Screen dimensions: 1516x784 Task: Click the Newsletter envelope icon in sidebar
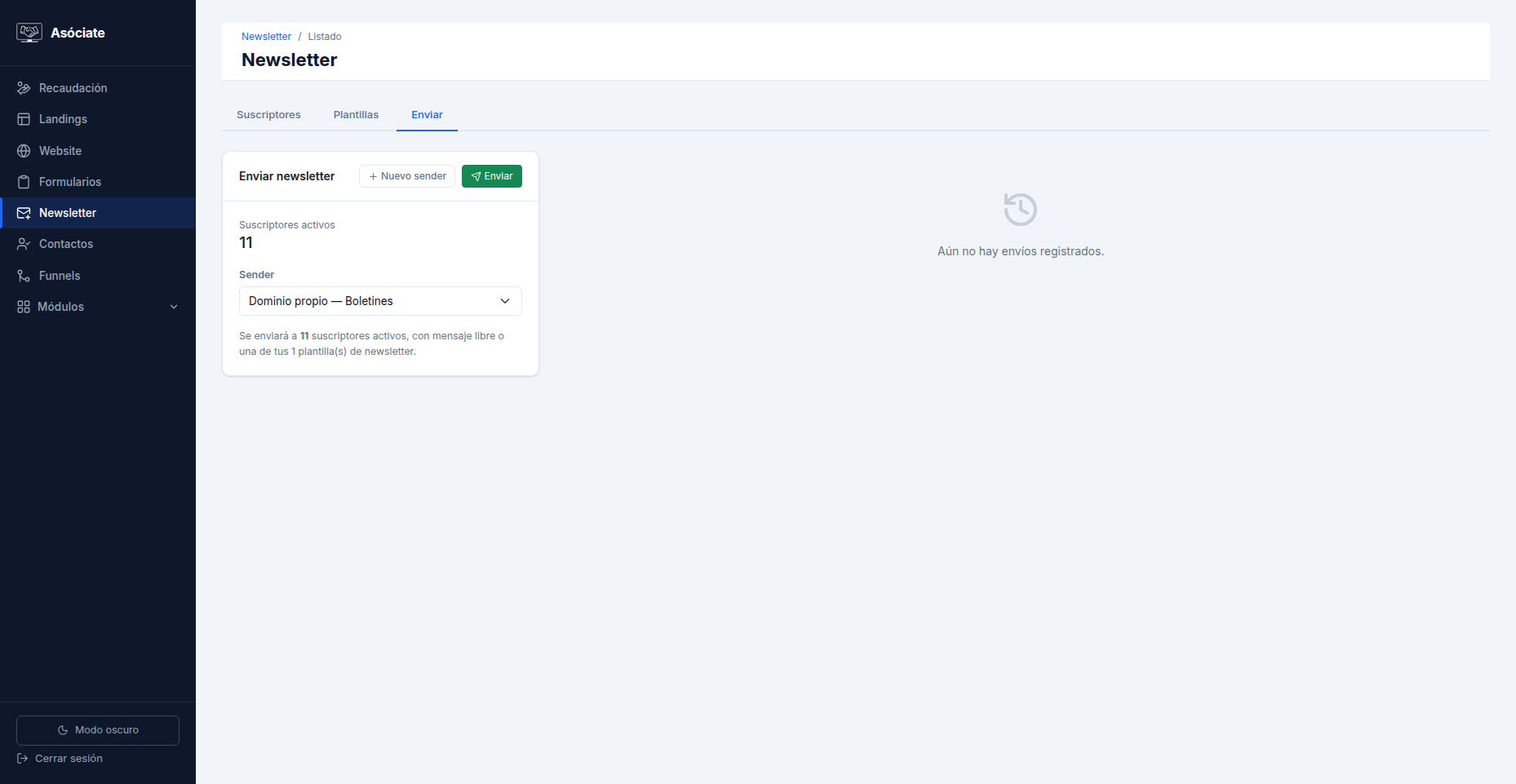coord(24,213)
